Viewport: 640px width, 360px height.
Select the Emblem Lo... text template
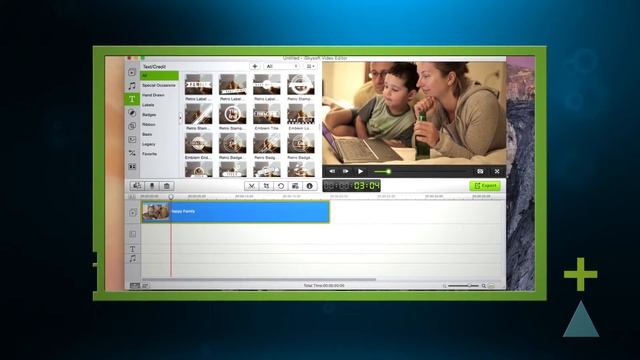pos(301,117)
